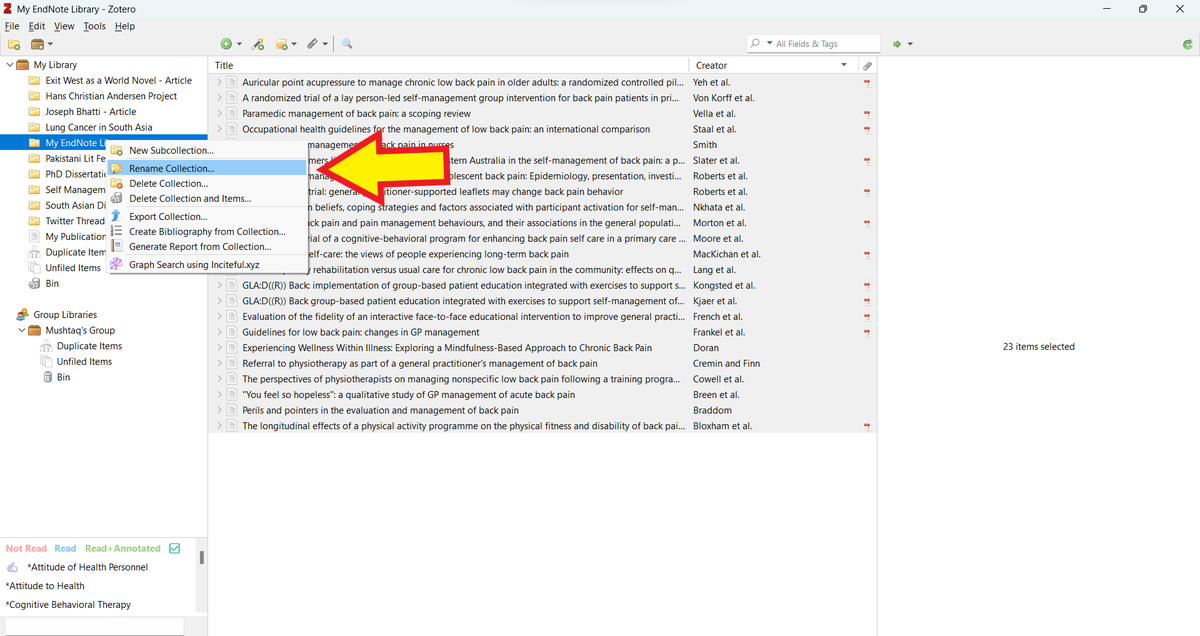Toggle the Read colored tag filter
The image size is (1200, 636).
[65, 548]
